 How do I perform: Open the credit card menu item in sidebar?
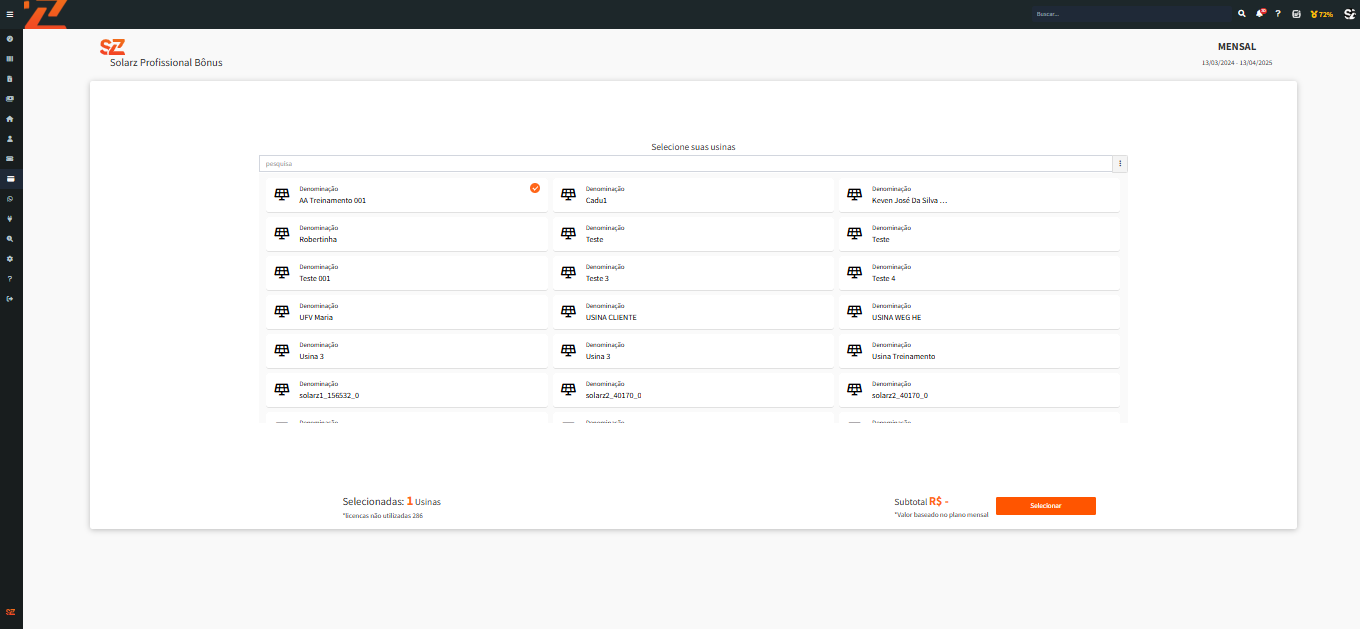[10, 179]
